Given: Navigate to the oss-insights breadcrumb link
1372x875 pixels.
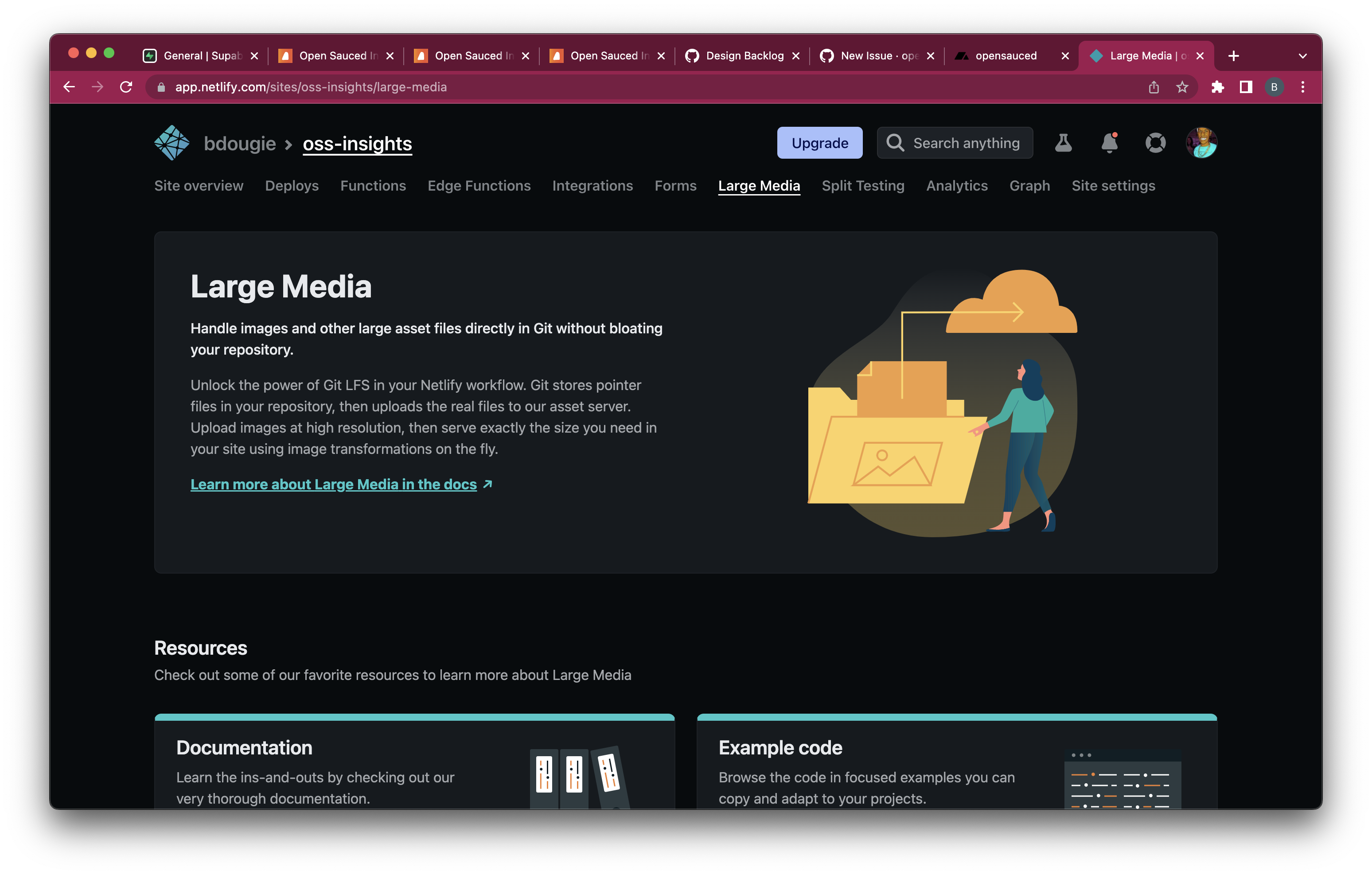Looking at the screenshot, I should tap(357, 144).
